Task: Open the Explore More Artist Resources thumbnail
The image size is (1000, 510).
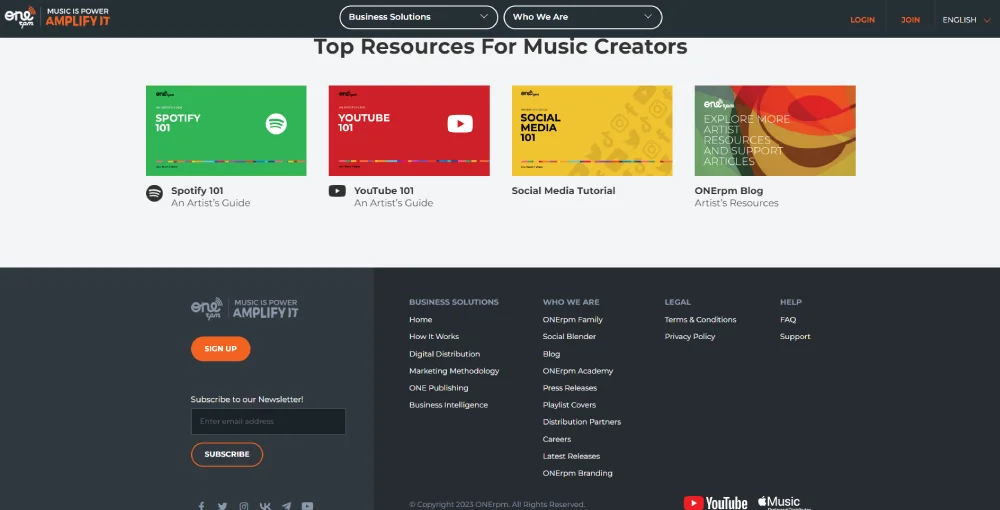Action: click(775, 131)
